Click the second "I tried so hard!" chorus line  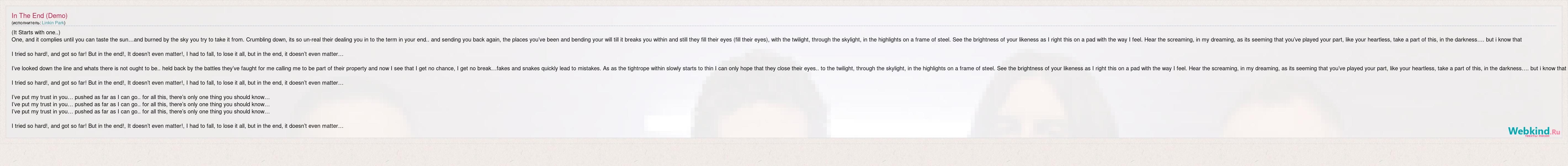coord(177,83)
